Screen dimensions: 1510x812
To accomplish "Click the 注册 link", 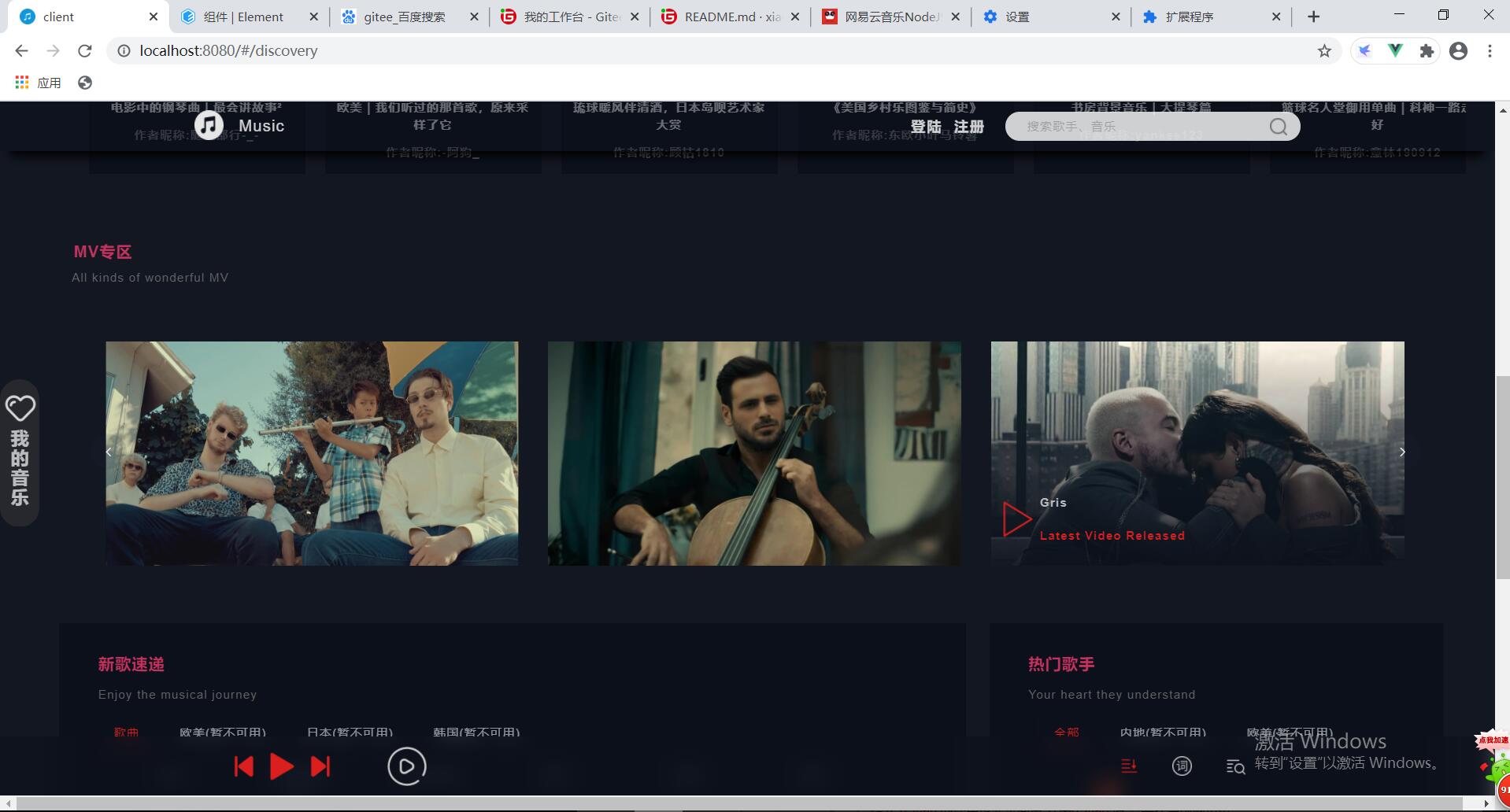I will click(x=969, y=127).
